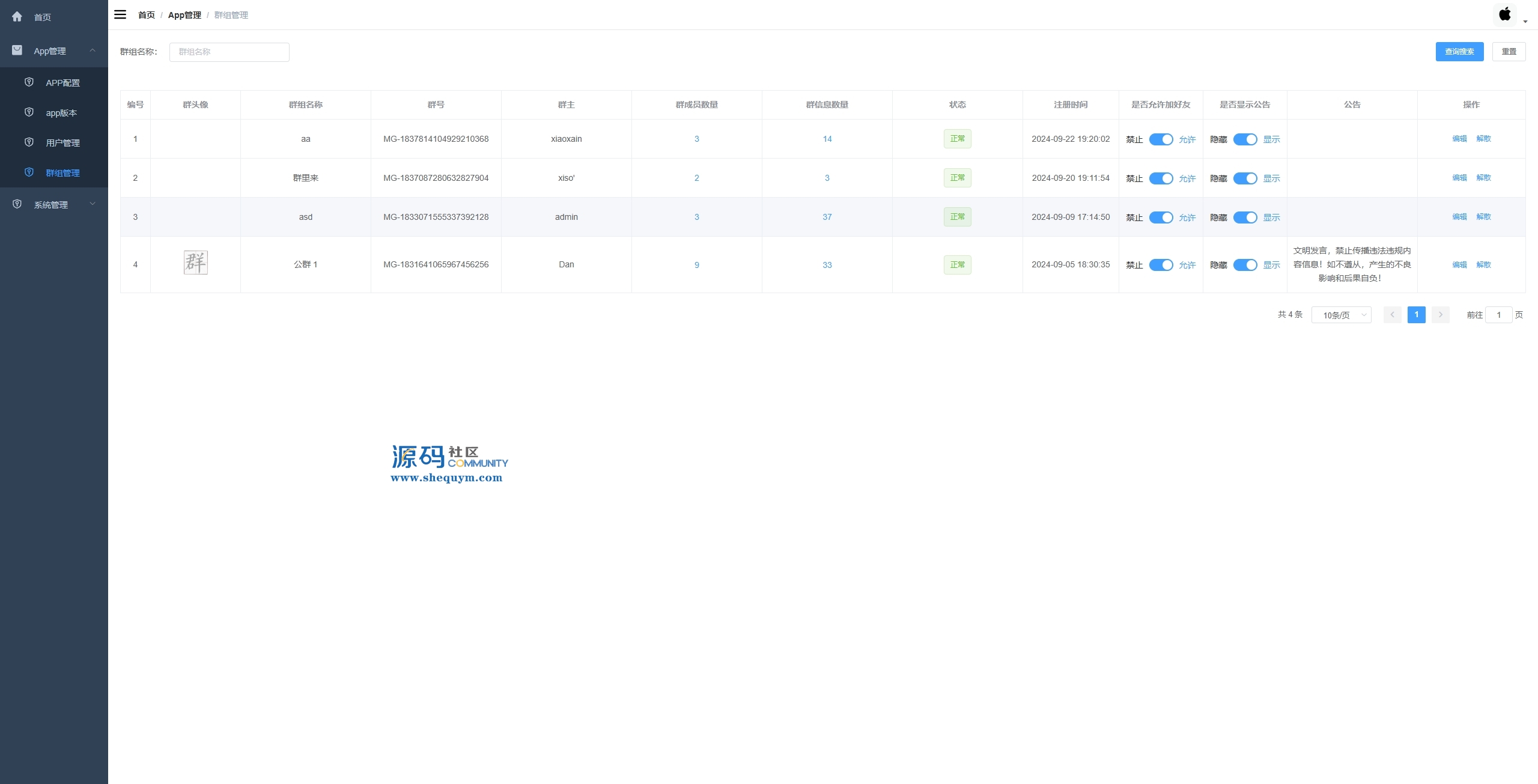Click the shield icon beside APP配置
The height and width of the screenshot is (784, 1538).
pyautogui.click(x=29, y=82)
